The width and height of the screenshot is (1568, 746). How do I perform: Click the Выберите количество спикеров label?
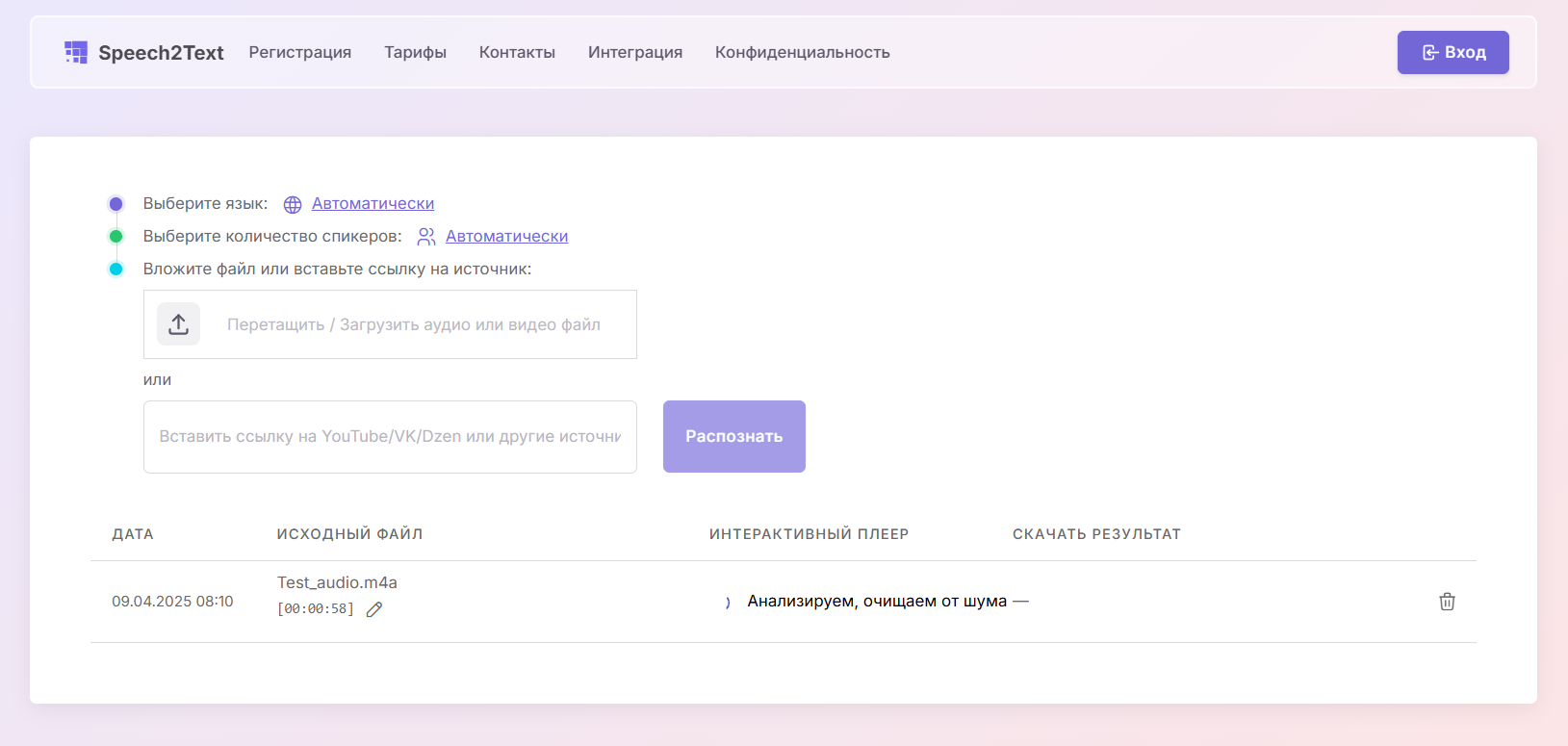[x=272, y=237]
